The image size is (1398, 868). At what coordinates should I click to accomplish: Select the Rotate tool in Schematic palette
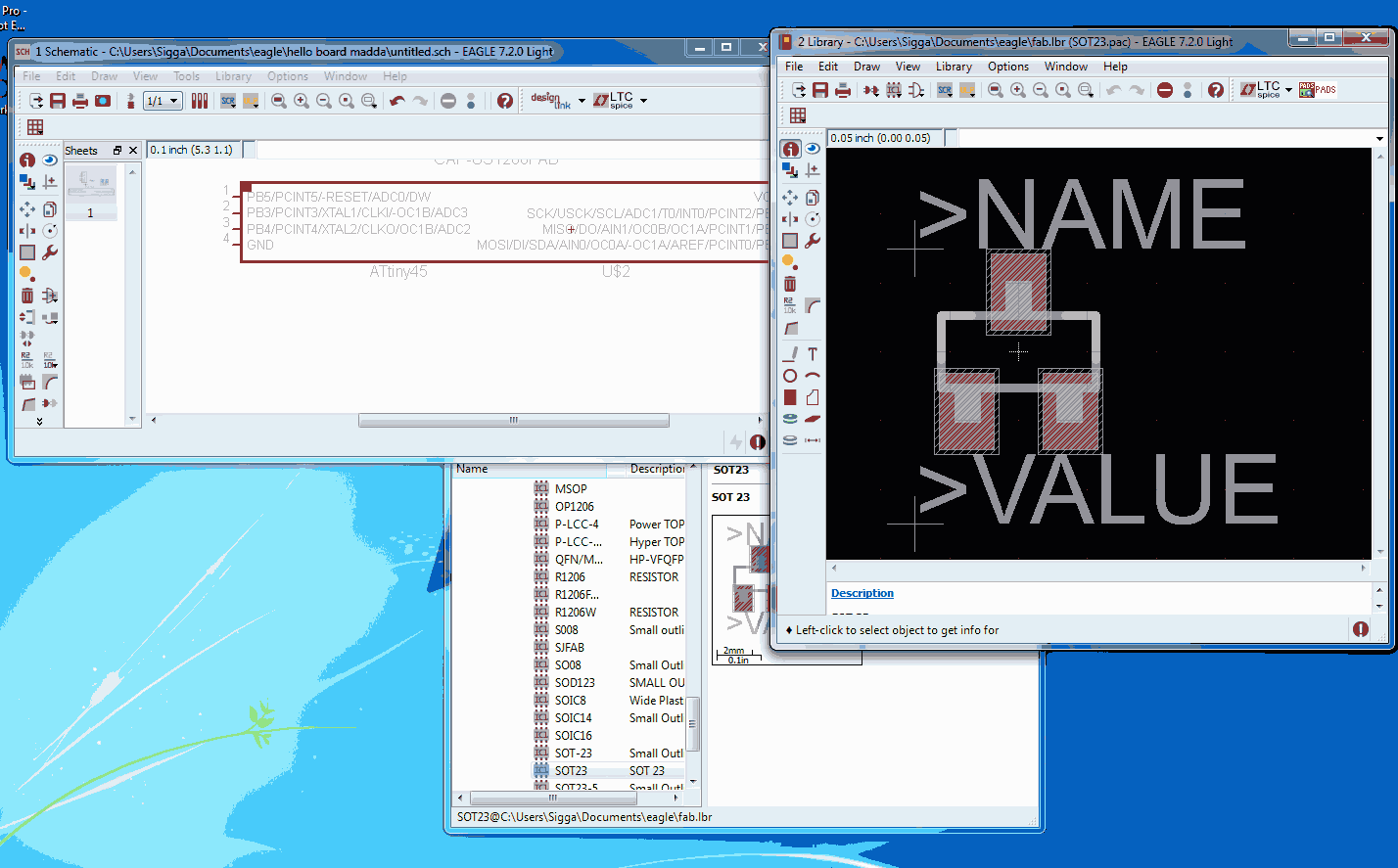pos(50,231)
